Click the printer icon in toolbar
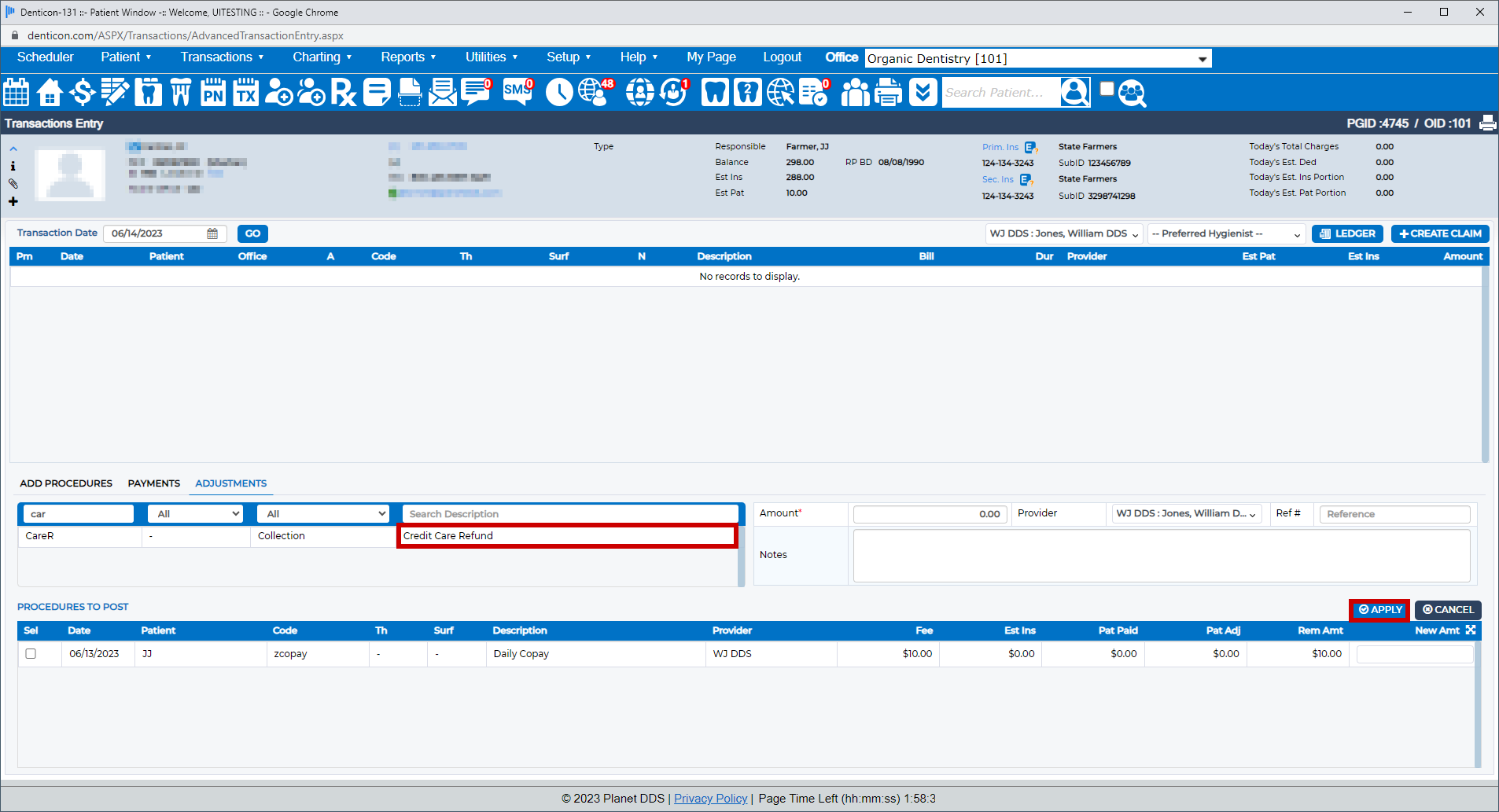 click(889, 93)
